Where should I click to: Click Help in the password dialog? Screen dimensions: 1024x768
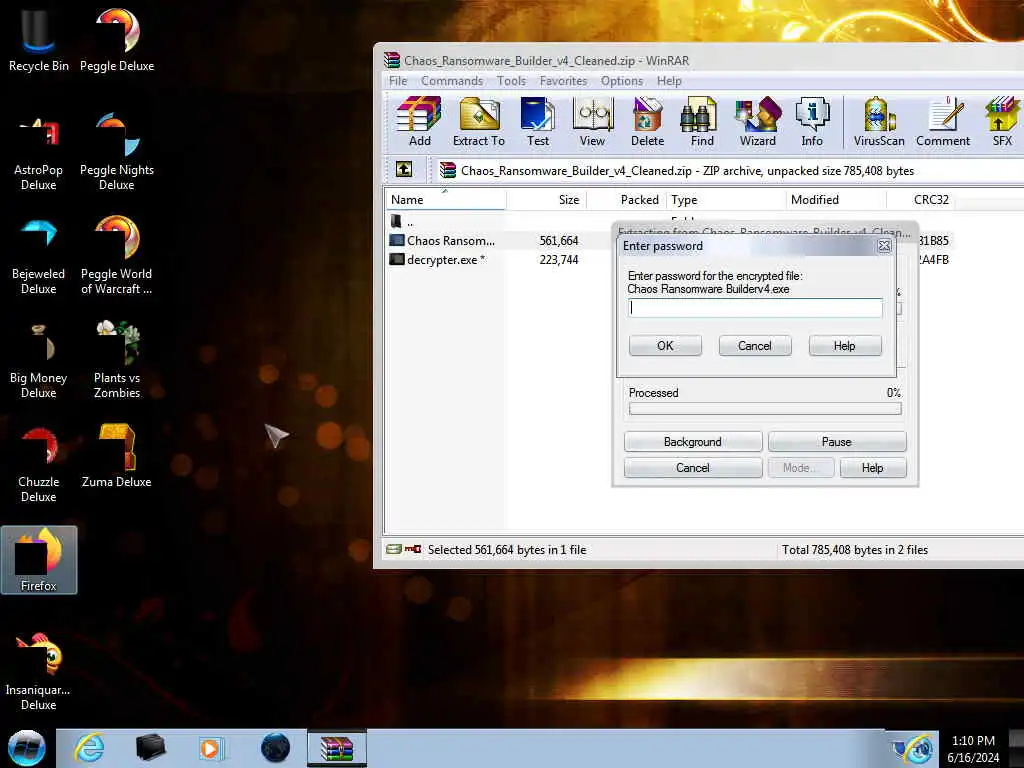(844, 345)
